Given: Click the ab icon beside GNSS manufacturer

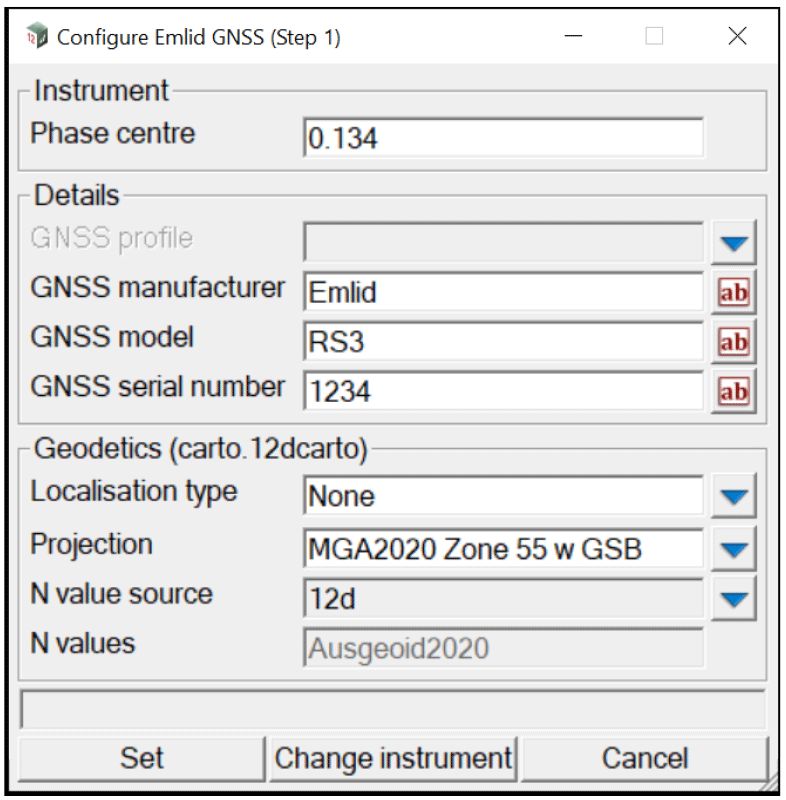Looking at the screenshot, I should (733, 292).
